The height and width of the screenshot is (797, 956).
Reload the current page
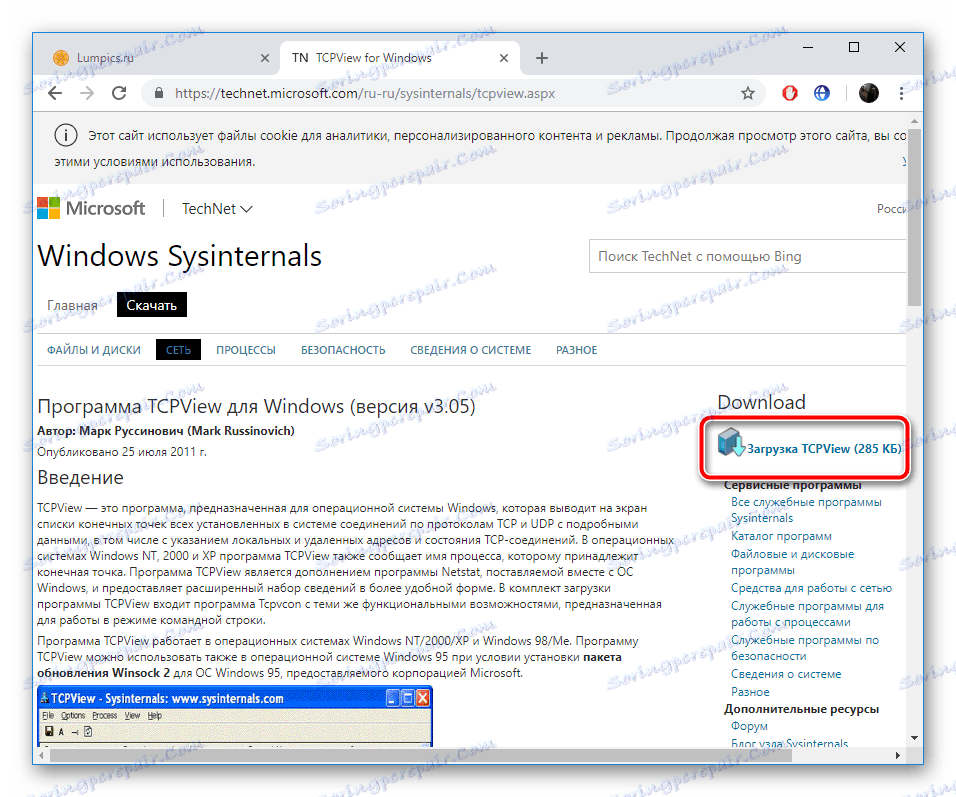click(x=119, y=93)
